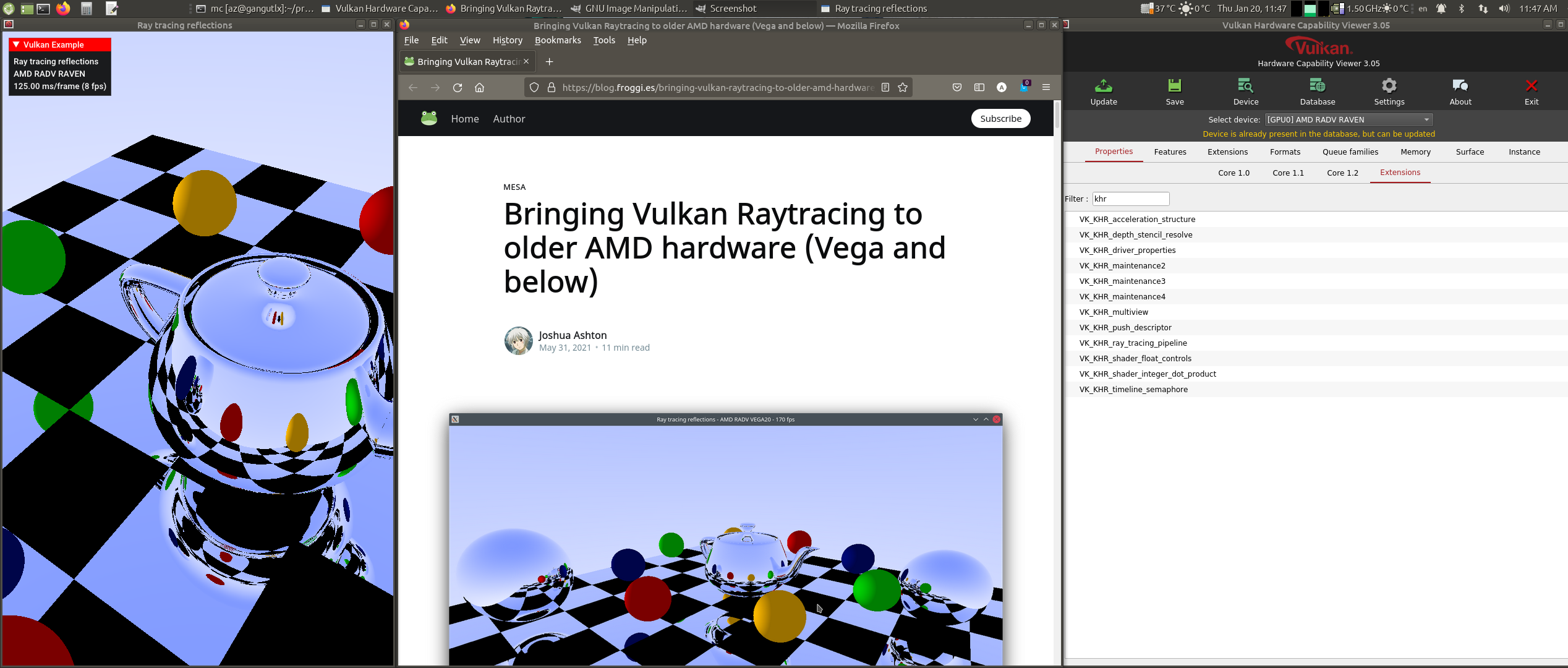
Task: Reload the page in Firefox
Action: 457,87
